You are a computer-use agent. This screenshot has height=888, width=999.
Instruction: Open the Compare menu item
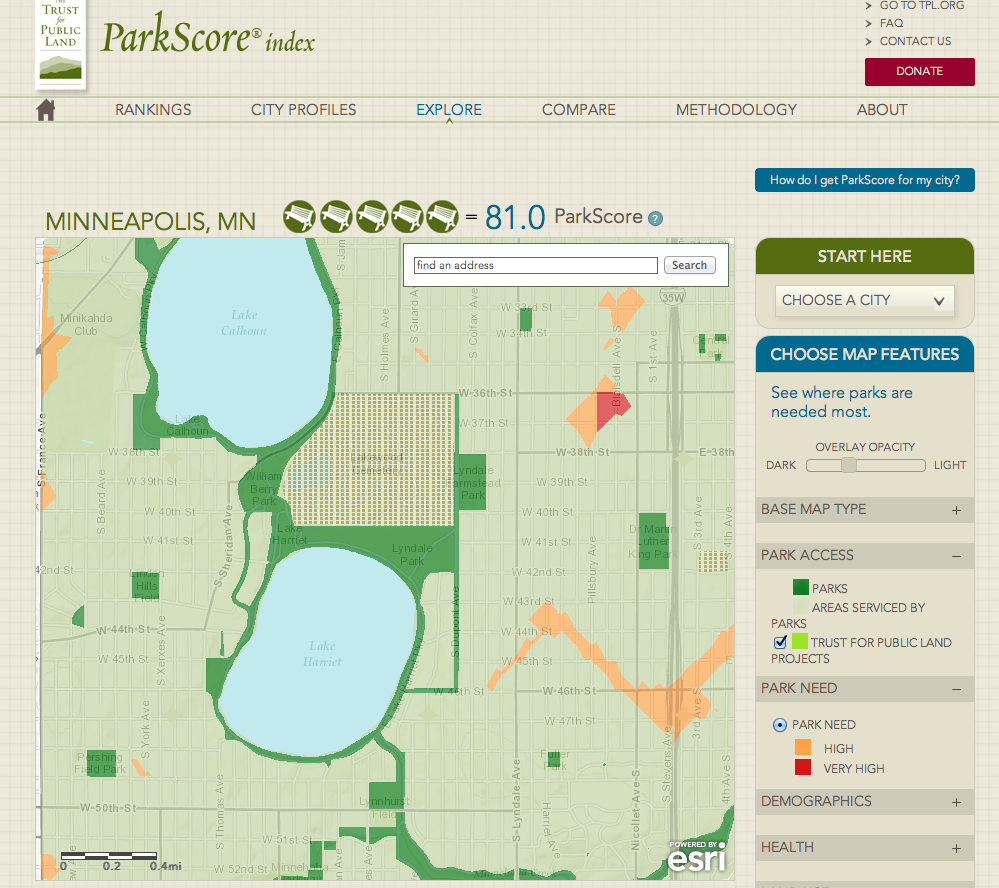tap(579, 110)
